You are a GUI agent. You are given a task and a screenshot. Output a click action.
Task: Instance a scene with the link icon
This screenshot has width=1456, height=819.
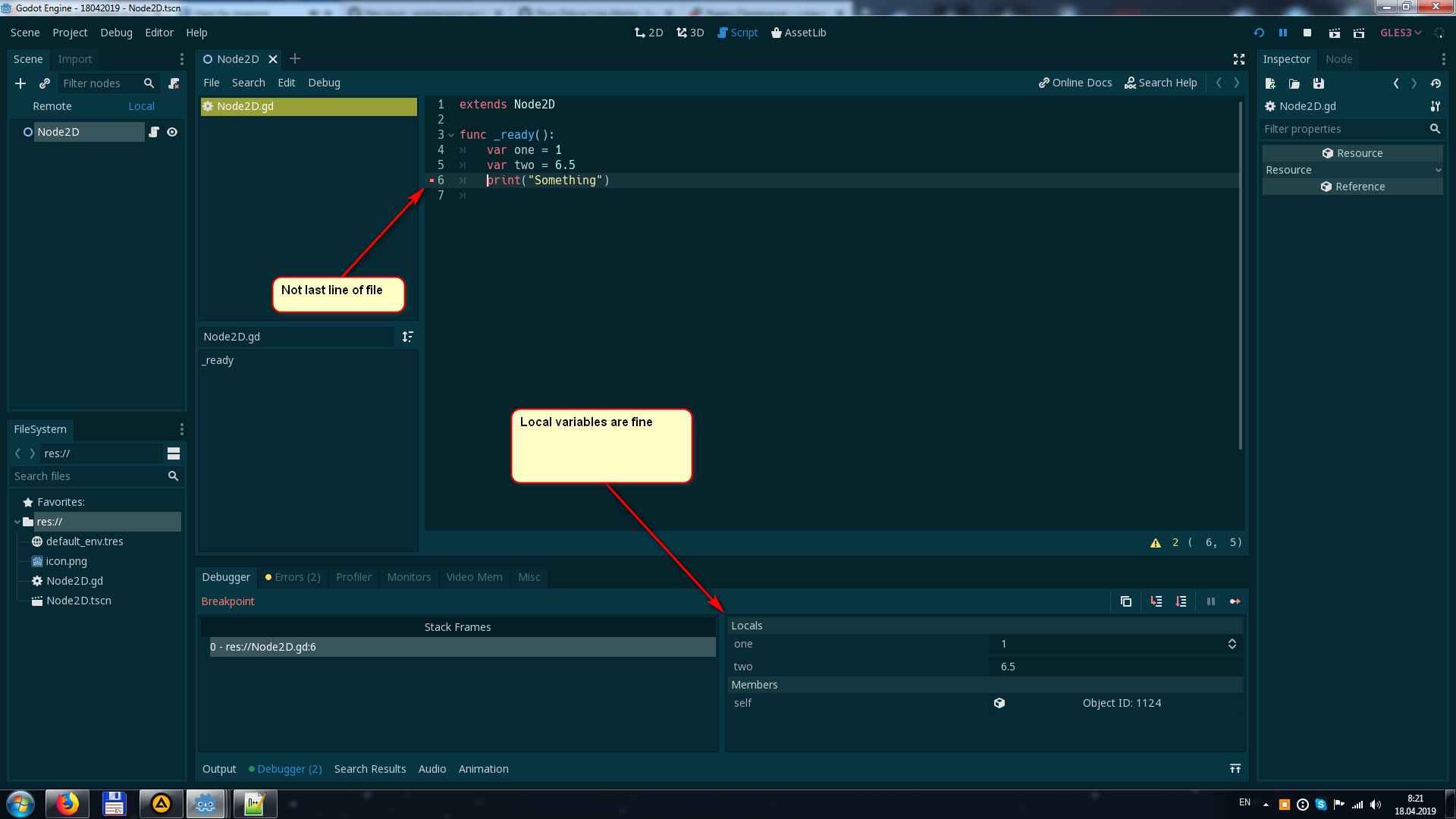point(44,83)
